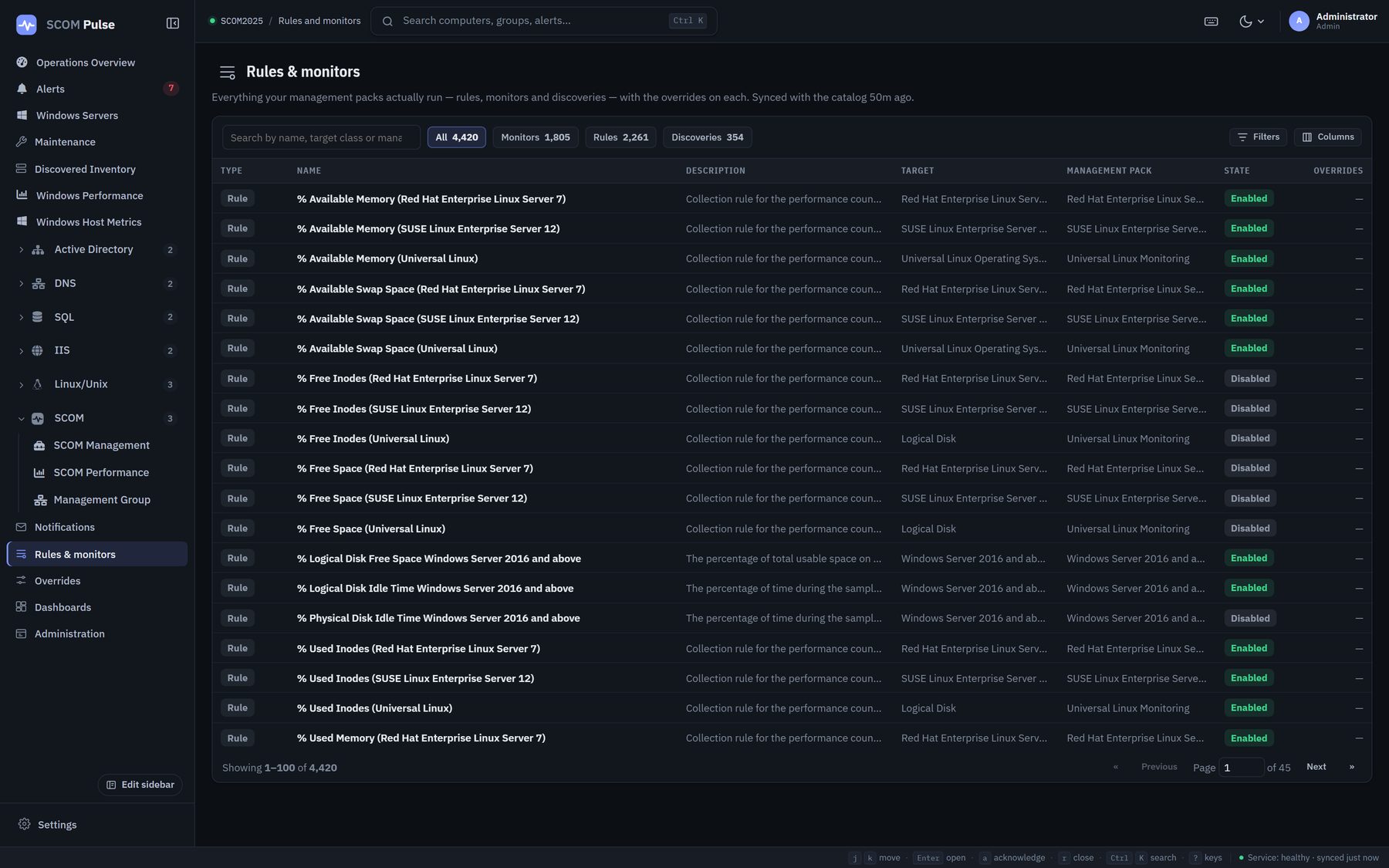
Task: Click the page number field
Action: [1241, 768]
